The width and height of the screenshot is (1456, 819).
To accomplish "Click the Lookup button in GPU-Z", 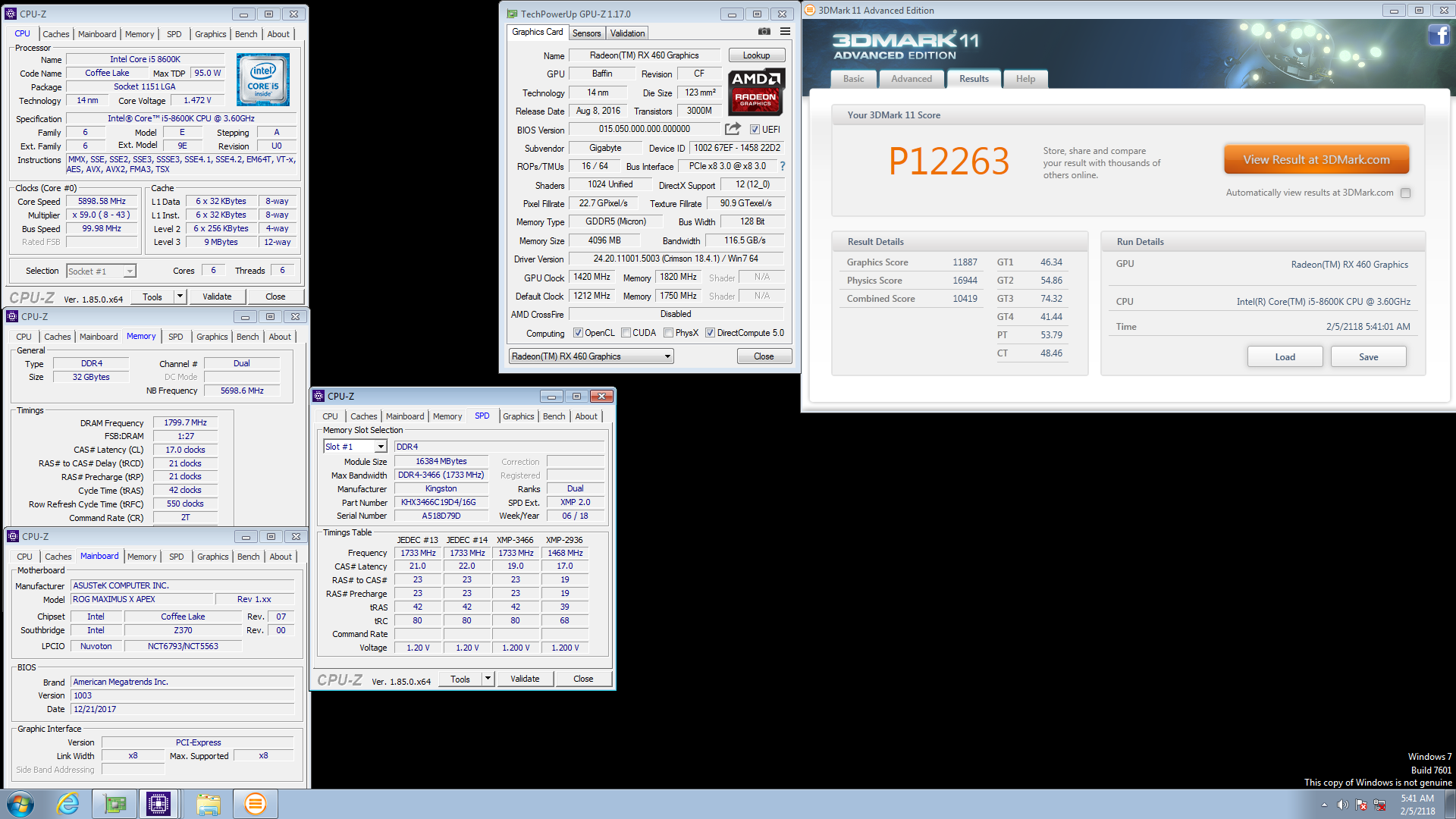I will 756,55.
